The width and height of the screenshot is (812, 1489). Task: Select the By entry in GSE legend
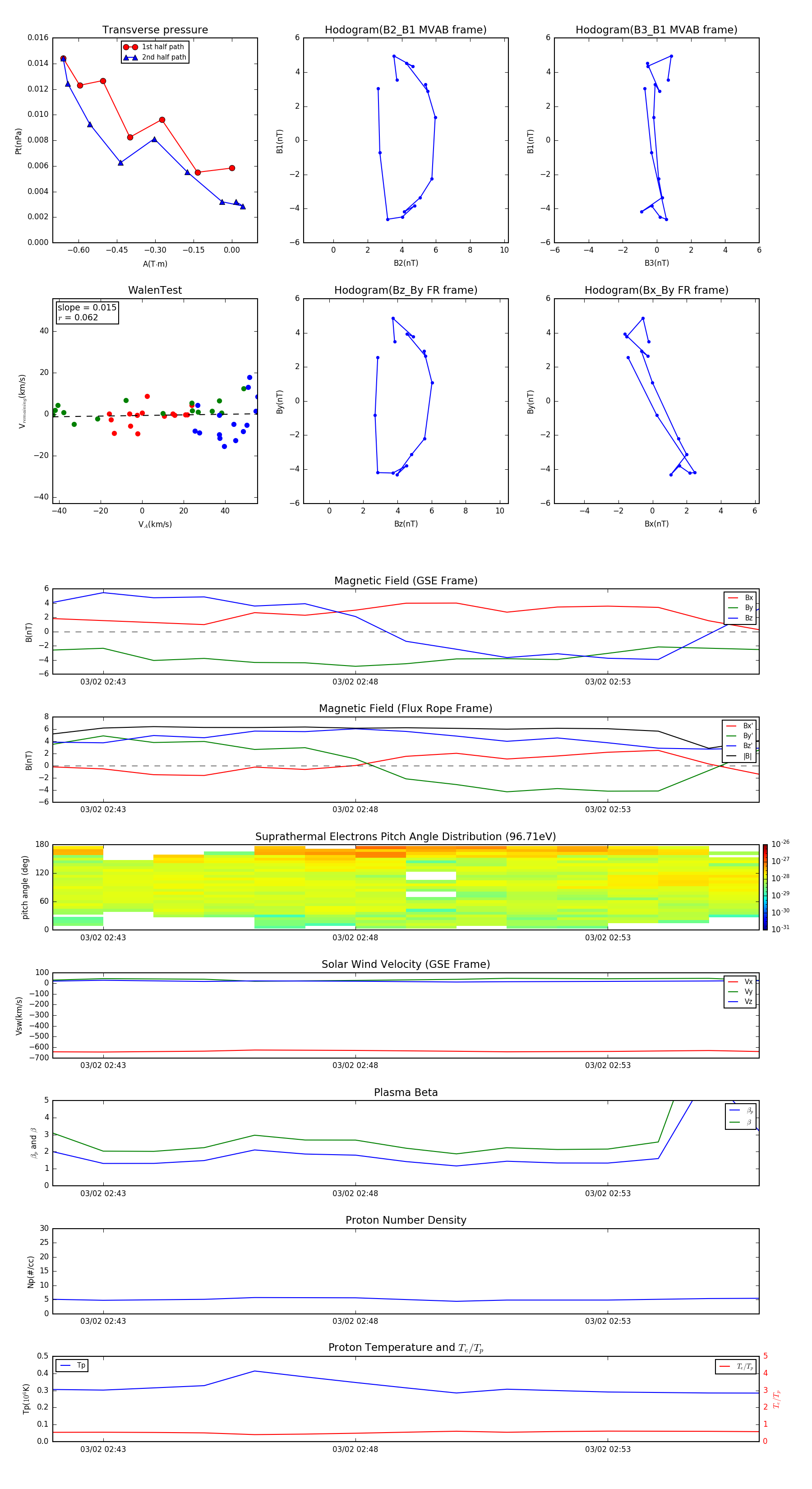tap(740, 607)
